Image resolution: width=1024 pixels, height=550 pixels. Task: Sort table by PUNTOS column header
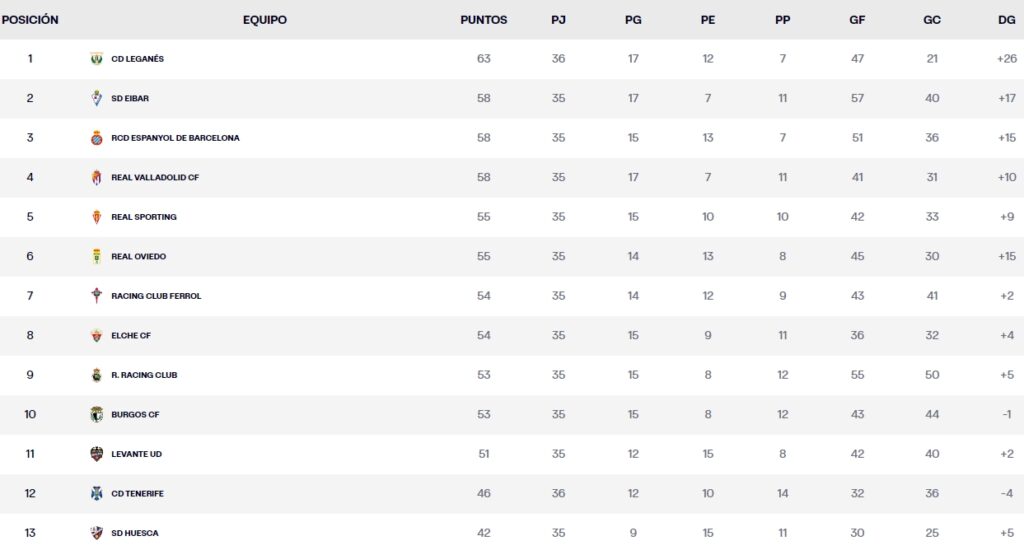484,20
